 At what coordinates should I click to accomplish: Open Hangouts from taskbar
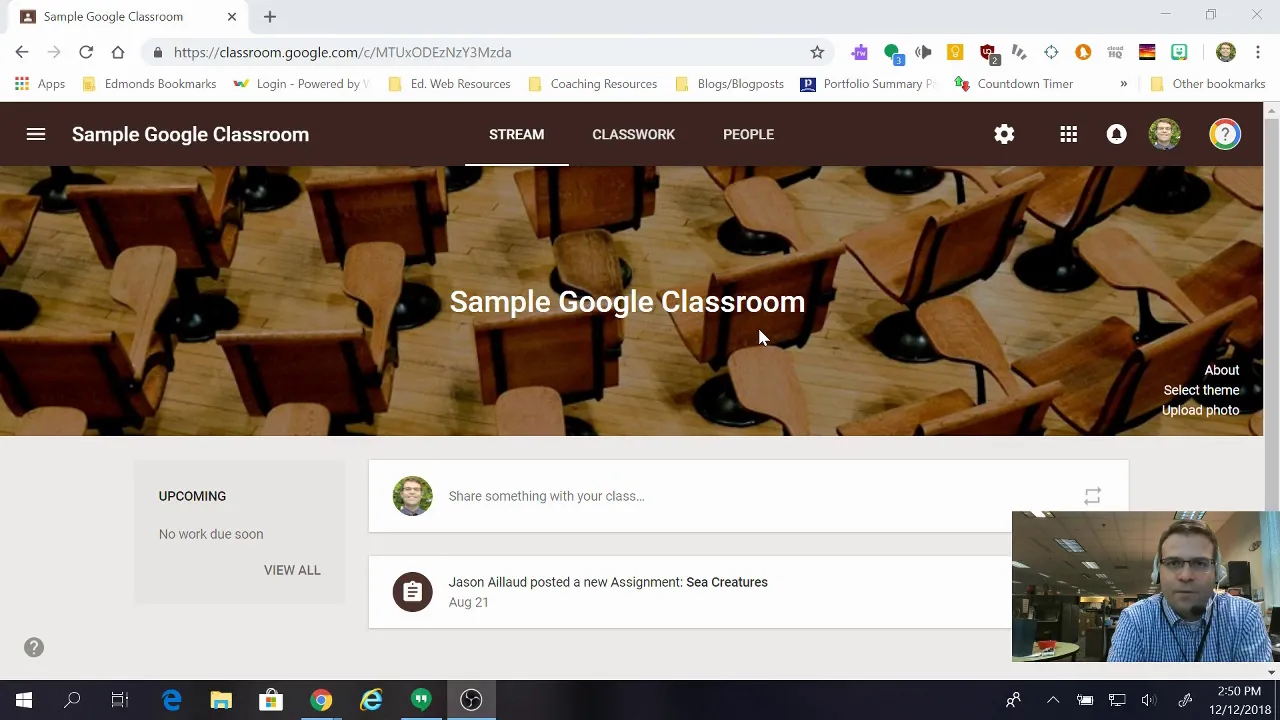[421, 700]
